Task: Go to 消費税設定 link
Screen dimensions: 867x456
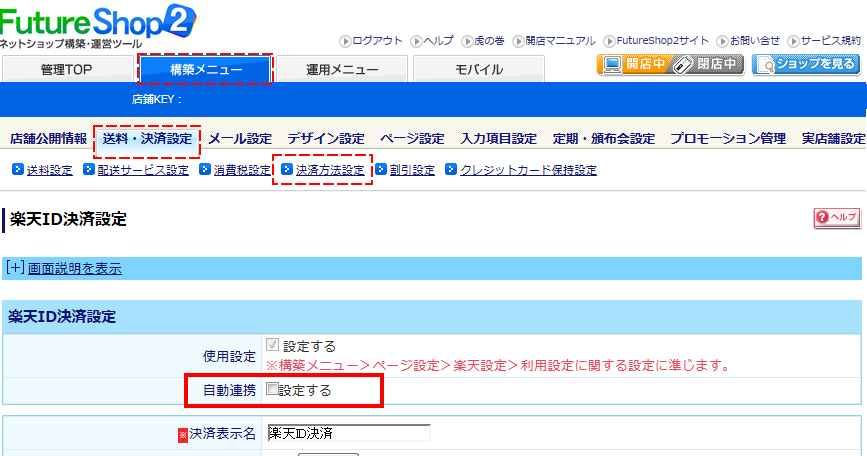Action: click(242, 170)
